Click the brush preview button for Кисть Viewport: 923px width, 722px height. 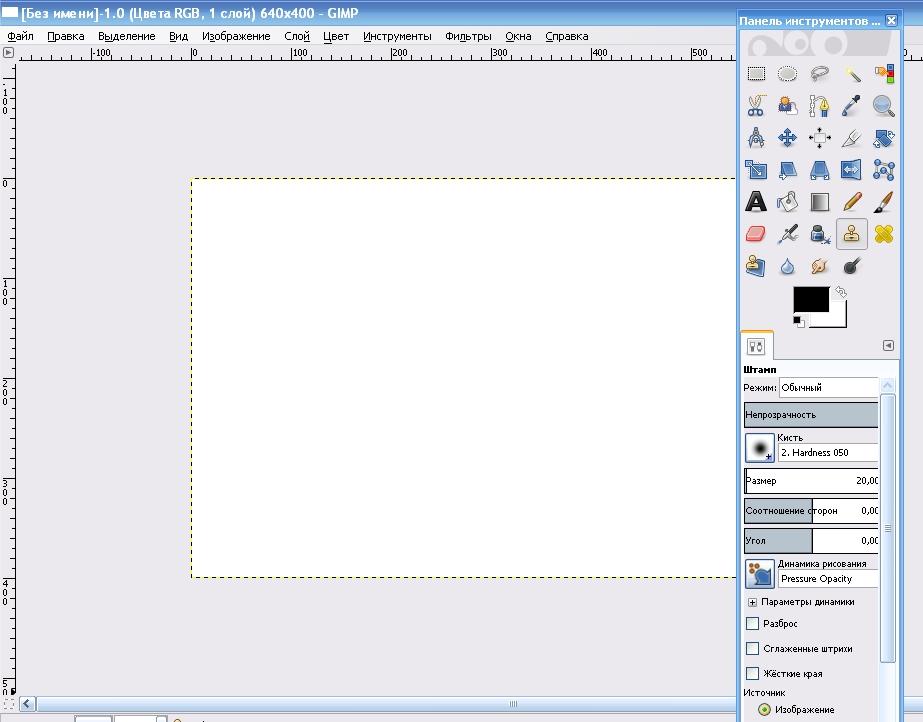760,447
